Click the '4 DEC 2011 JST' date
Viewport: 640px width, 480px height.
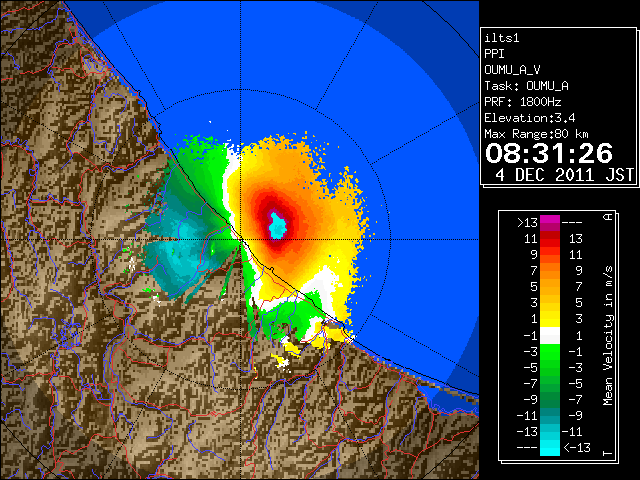coord(564,175)
